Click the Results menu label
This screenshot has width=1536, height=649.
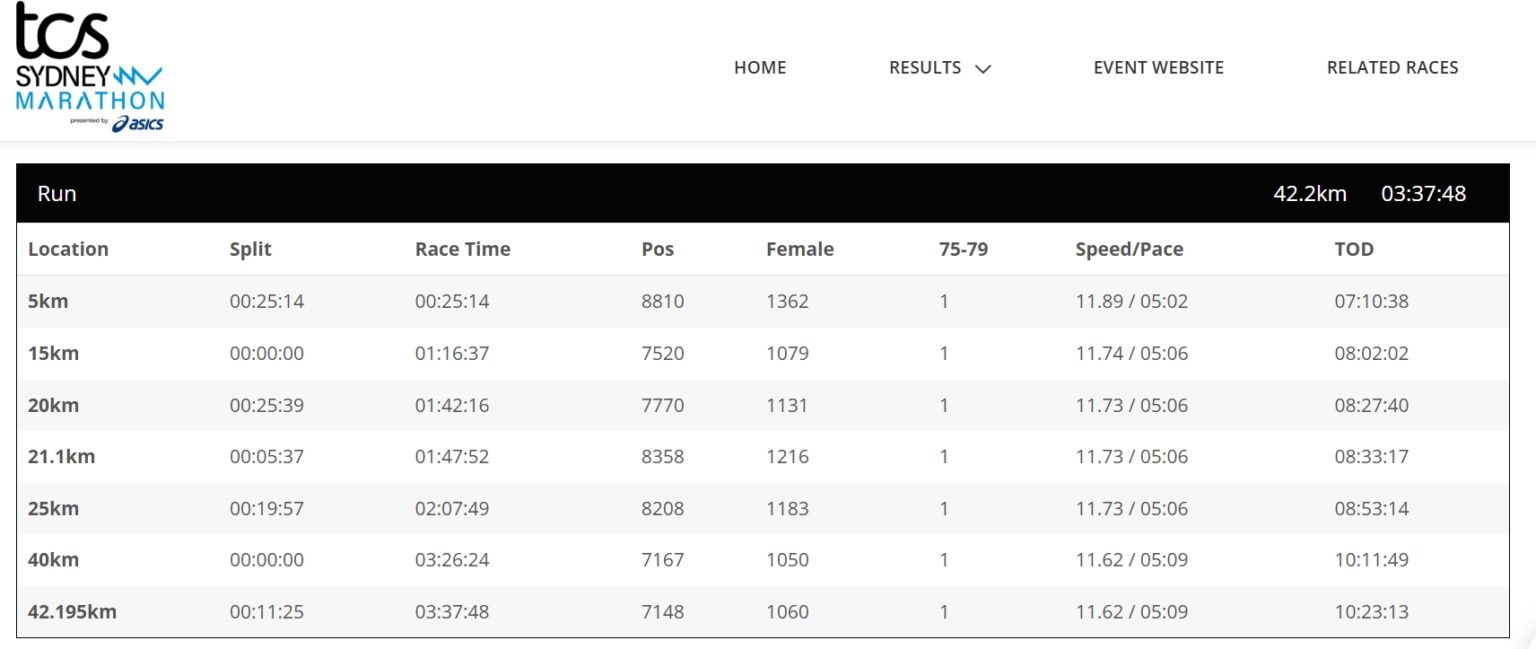click(x=925, y=68)
